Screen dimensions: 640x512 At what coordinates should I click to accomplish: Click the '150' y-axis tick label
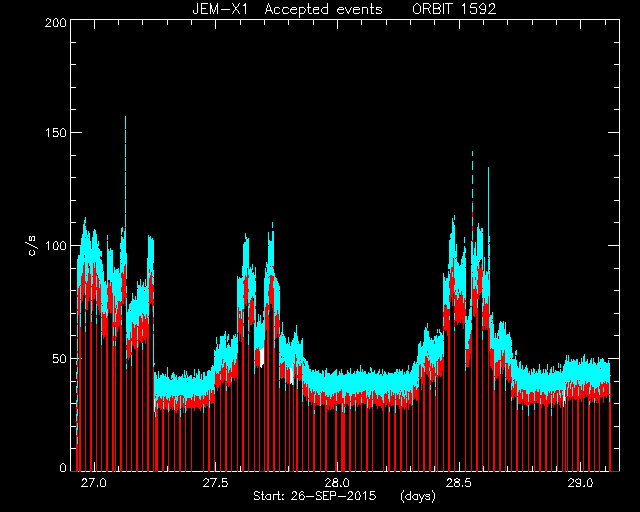tap(56, 133)
